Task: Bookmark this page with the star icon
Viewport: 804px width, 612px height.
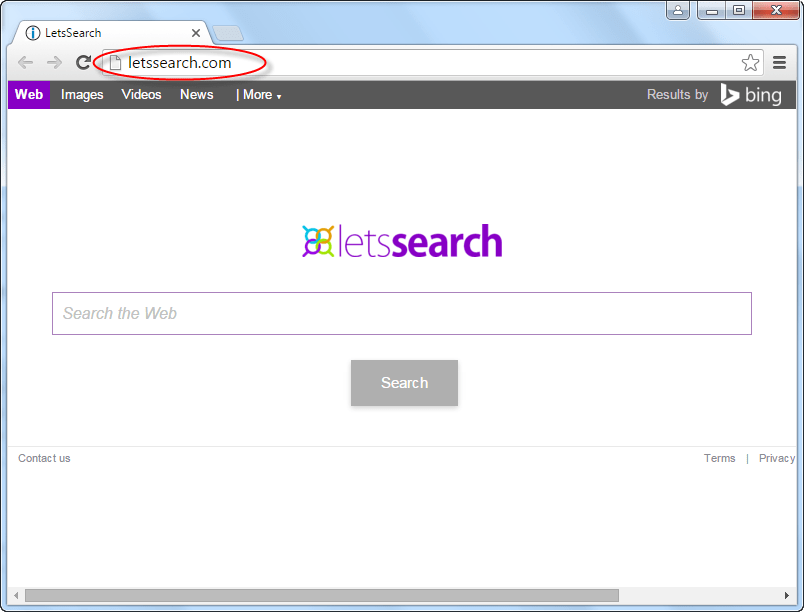Action: tap(750, 63)
